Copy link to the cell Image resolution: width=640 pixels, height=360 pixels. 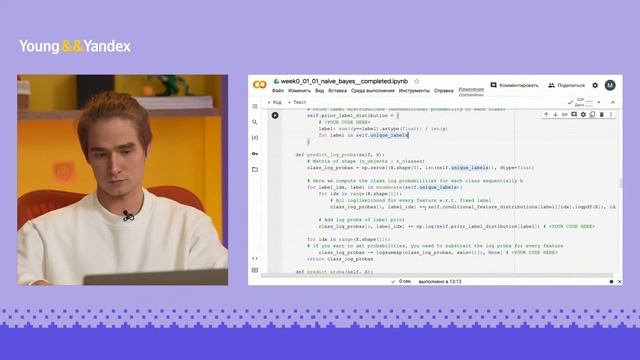point(564,115)
